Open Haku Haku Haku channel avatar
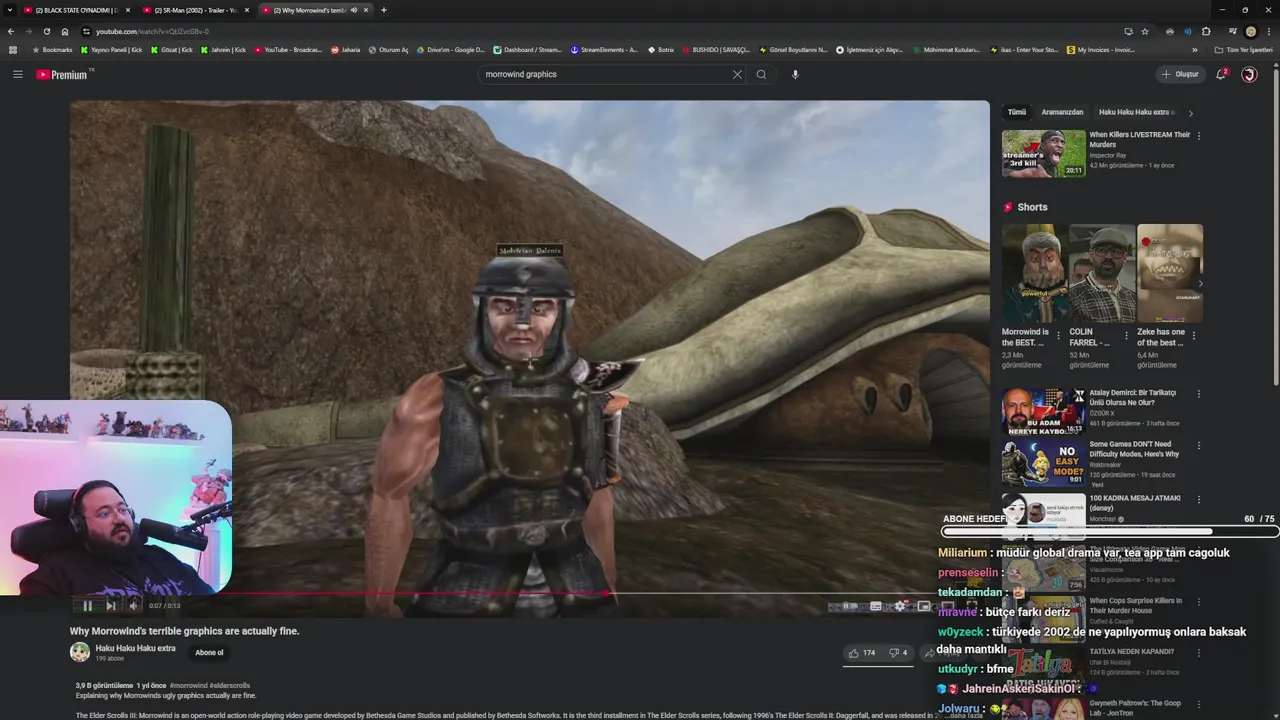1280x720 pixels. 80,652
